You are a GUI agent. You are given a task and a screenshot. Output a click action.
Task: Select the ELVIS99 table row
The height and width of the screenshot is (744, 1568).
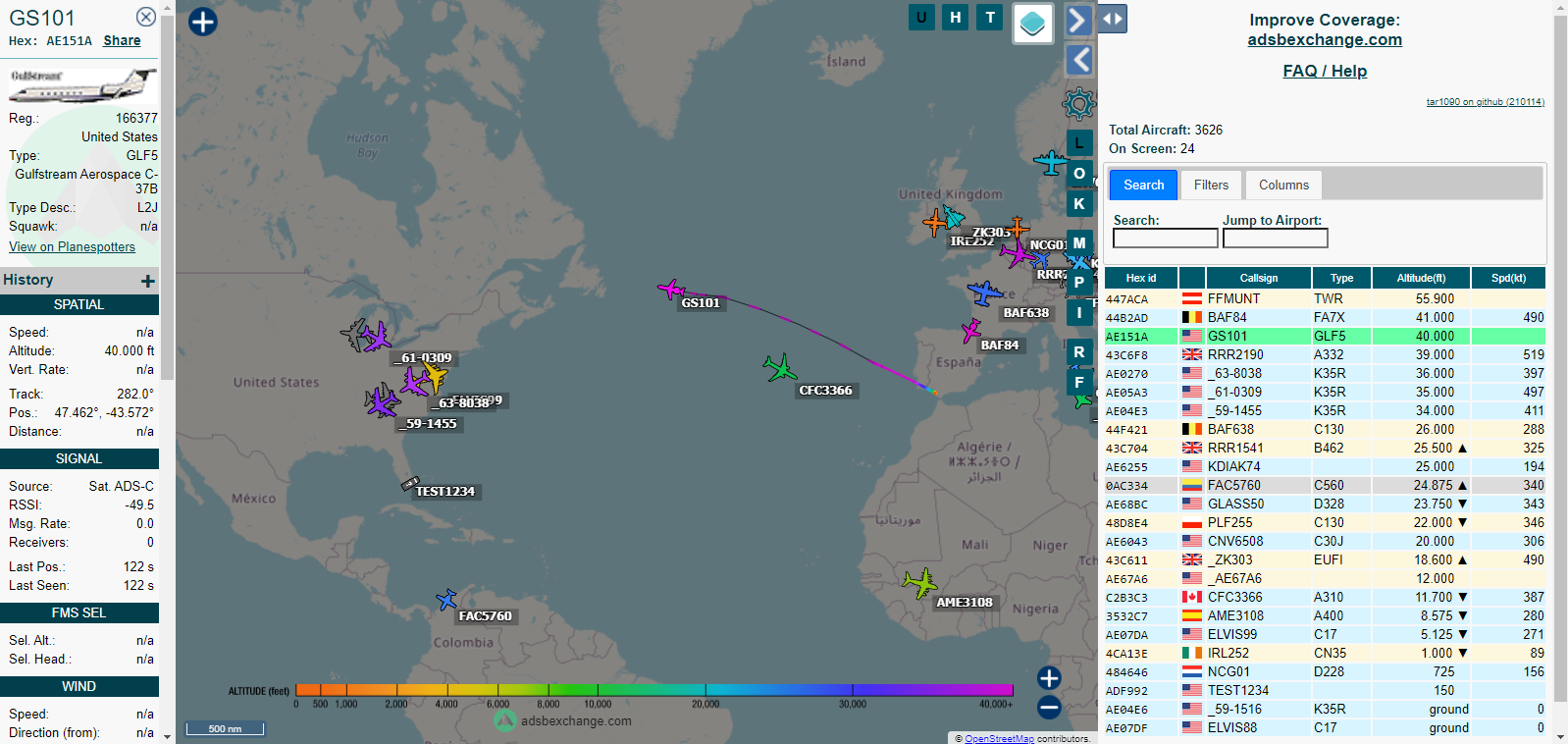[1325, 634]
